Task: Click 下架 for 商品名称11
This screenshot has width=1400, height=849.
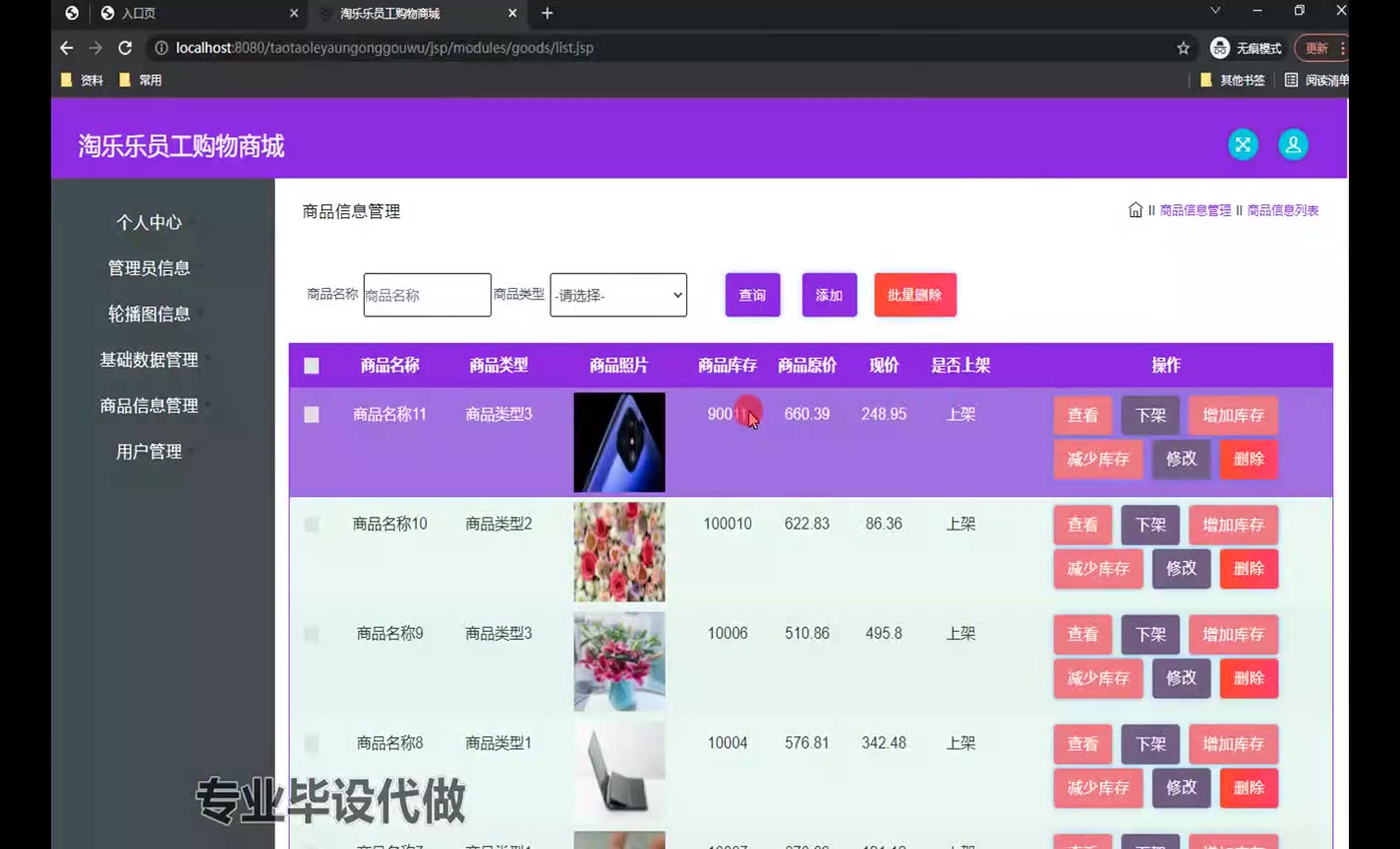Action: [x=1150, y=416]
